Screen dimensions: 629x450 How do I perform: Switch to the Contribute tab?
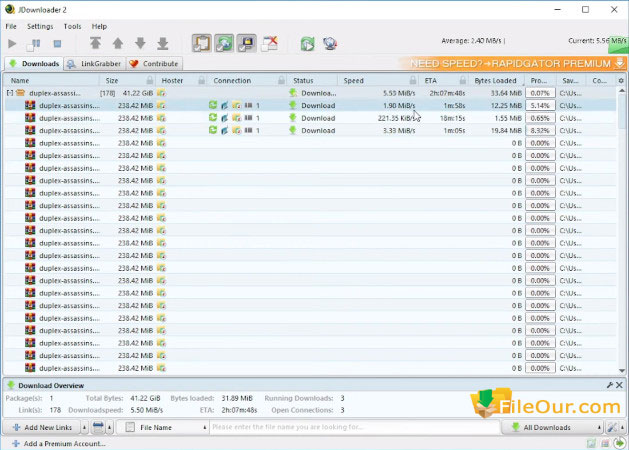tap(154, 64)
